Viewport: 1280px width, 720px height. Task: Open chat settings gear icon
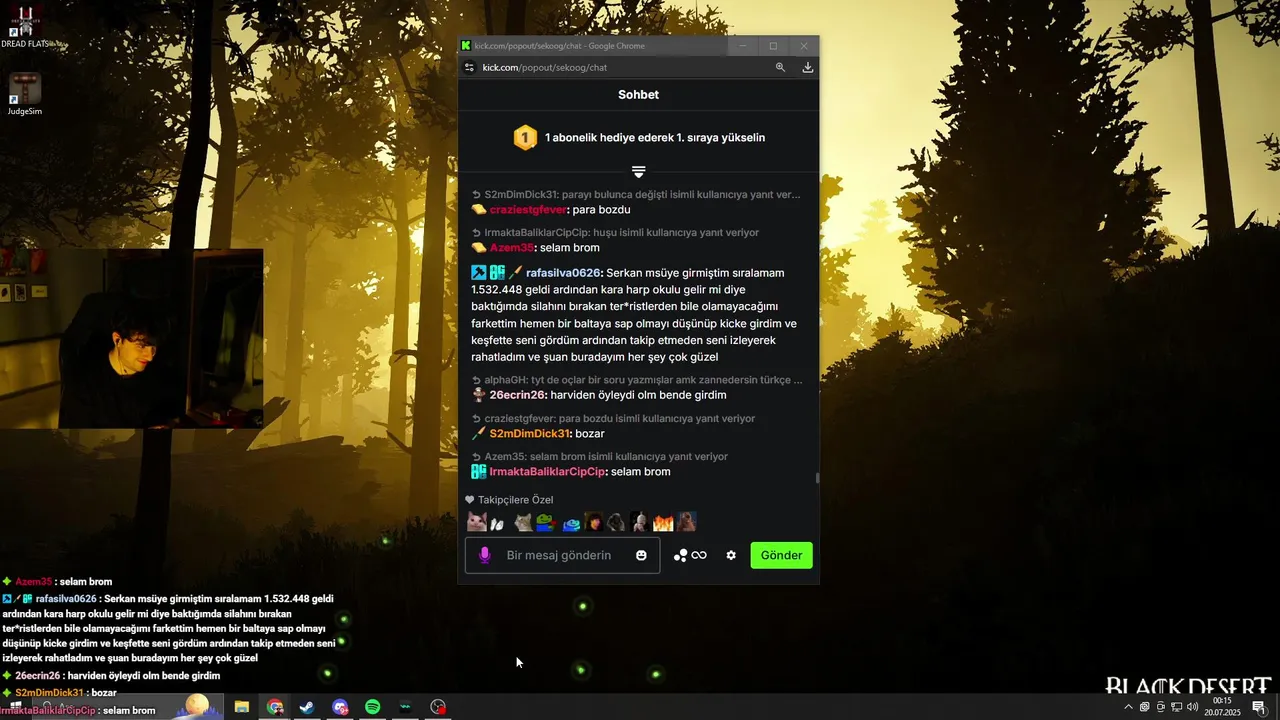pyautogui.click(x=731, y=555)
